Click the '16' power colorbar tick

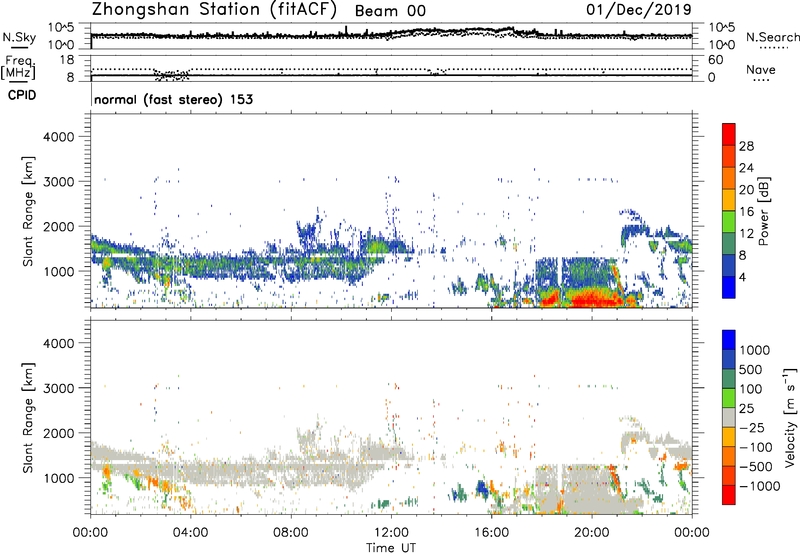[746, 212]
